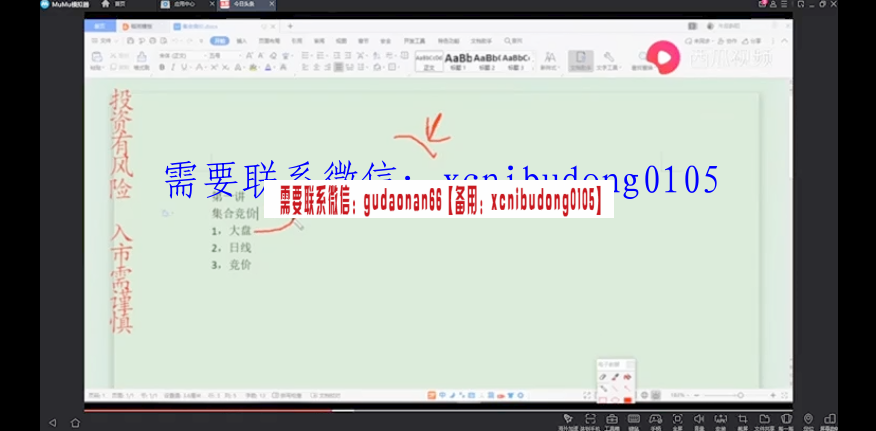This screenshot has width=876, height=431.
Task: Click the highlighted document assistant button
Action: [x=580, y=60]
